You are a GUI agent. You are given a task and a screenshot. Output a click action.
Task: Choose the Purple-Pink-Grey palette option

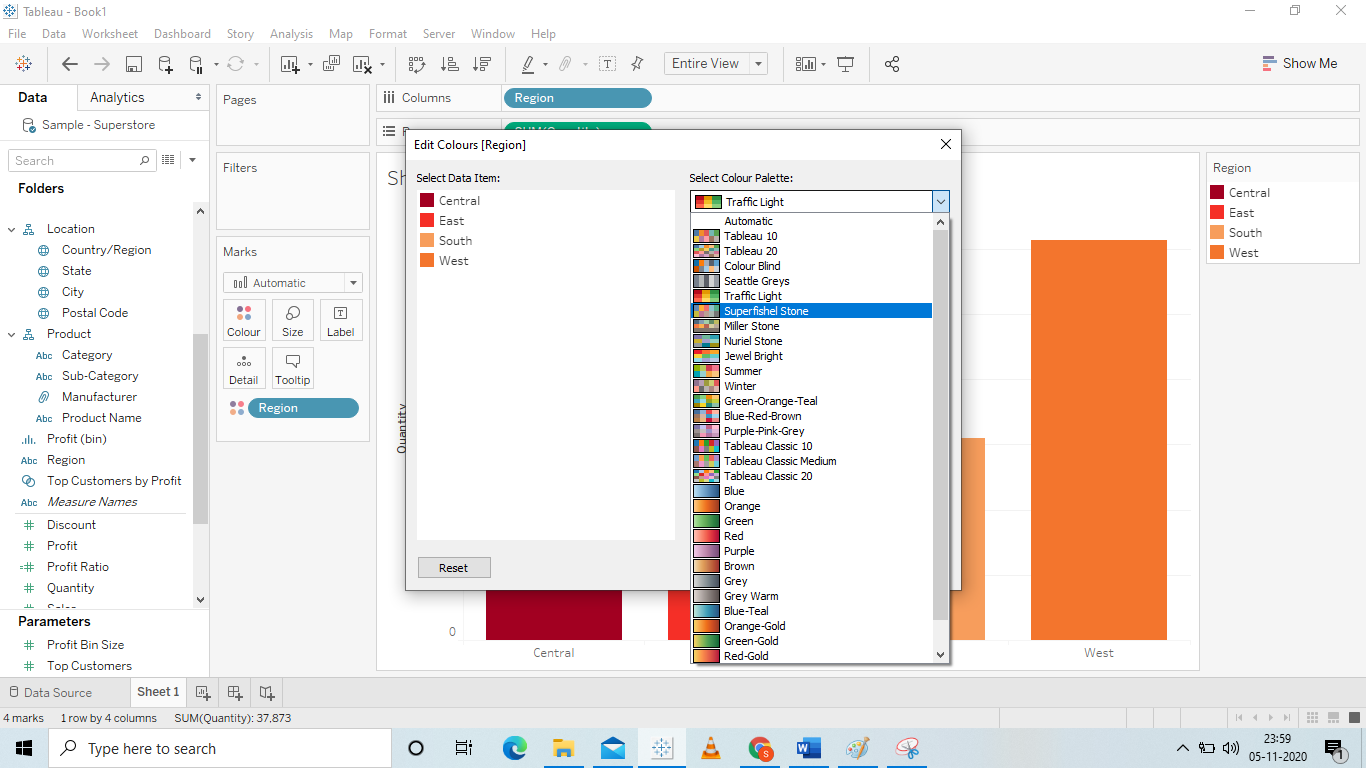(x=812, y=431)
